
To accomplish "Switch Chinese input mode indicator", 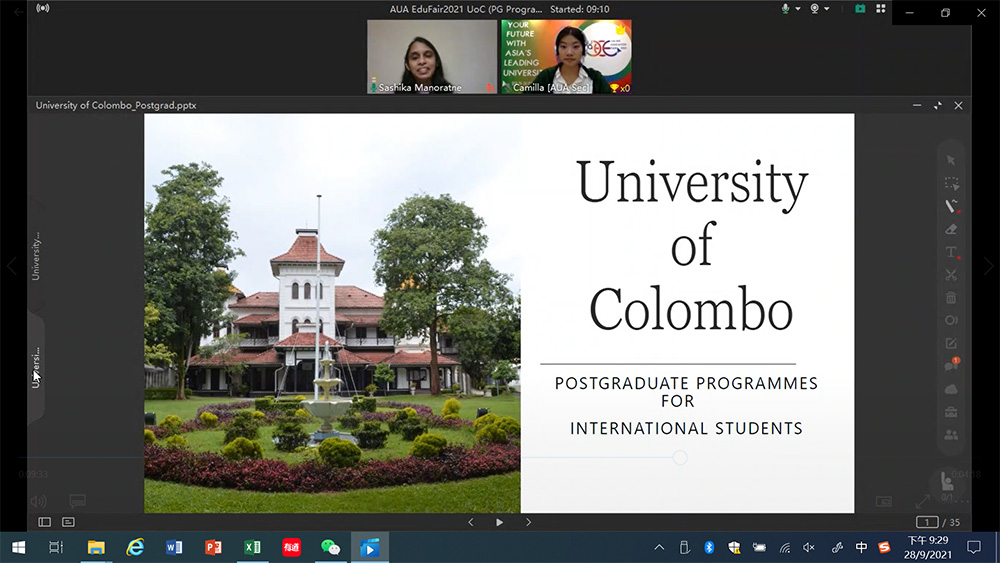I will [862, 547].
